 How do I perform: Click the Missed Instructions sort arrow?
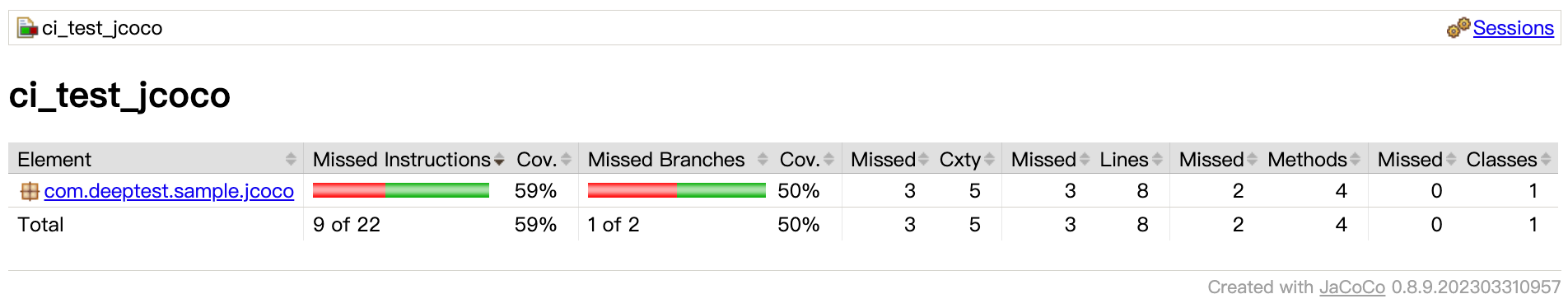(x=499, y=160)
